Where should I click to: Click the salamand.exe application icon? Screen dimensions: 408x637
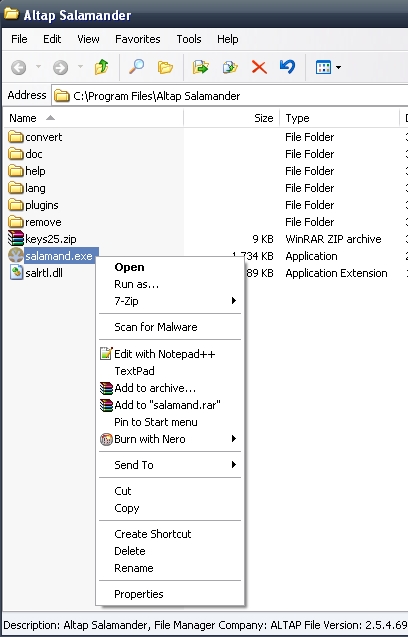pos(16,256)
